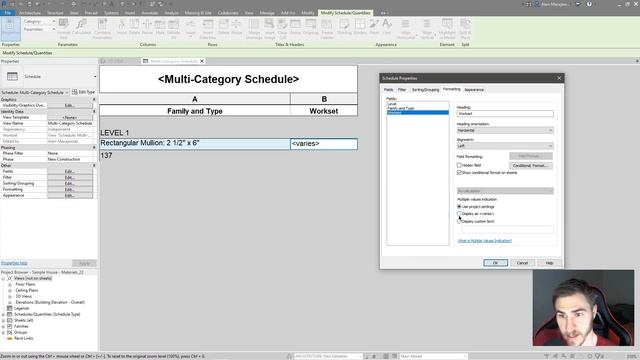Uncheck Show conditional format on sheets
The image size is (640, 360).
pyautogui.click(x=459, y=173)
